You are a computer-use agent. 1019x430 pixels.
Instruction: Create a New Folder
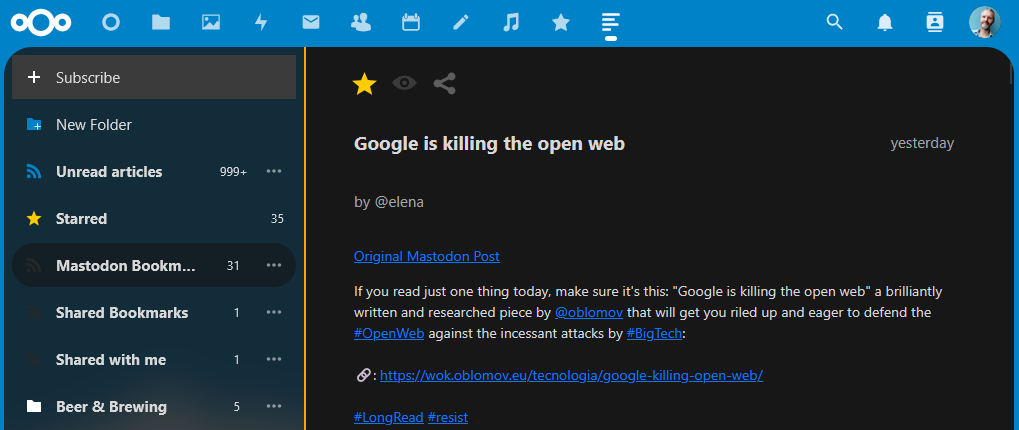click(x=154, y=125)
